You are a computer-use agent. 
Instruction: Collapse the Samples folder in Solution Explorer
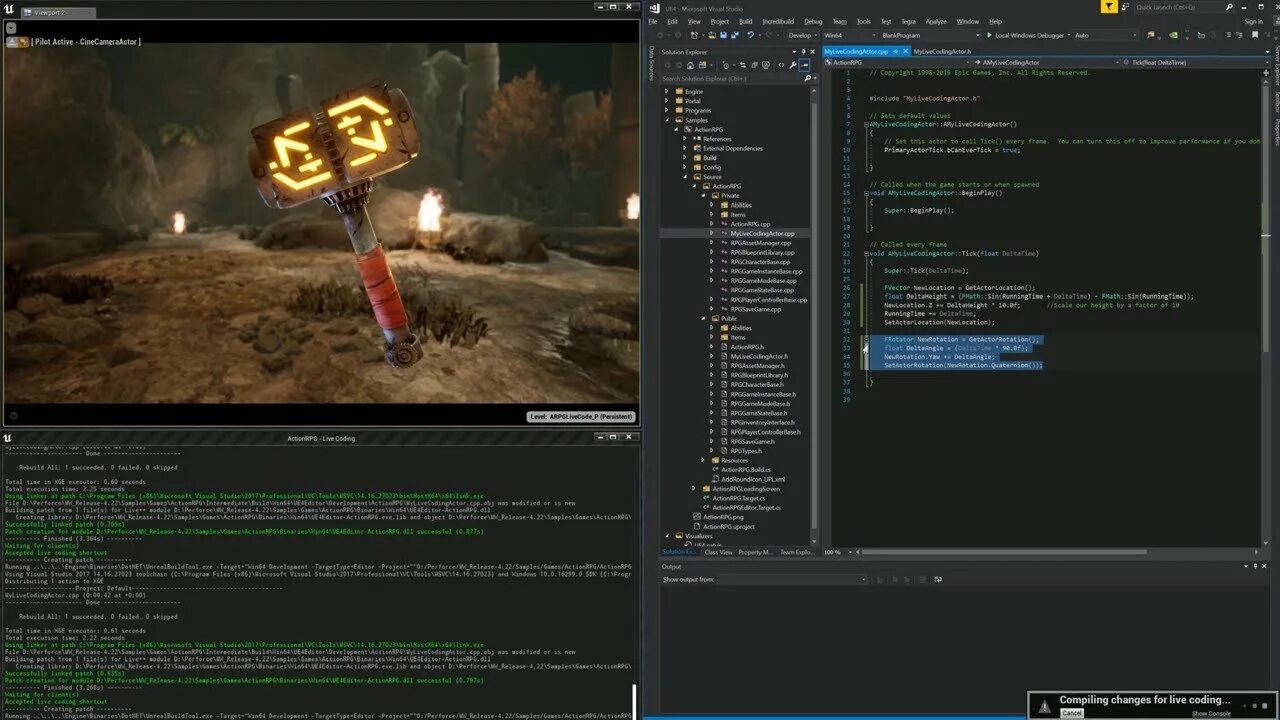666,120
